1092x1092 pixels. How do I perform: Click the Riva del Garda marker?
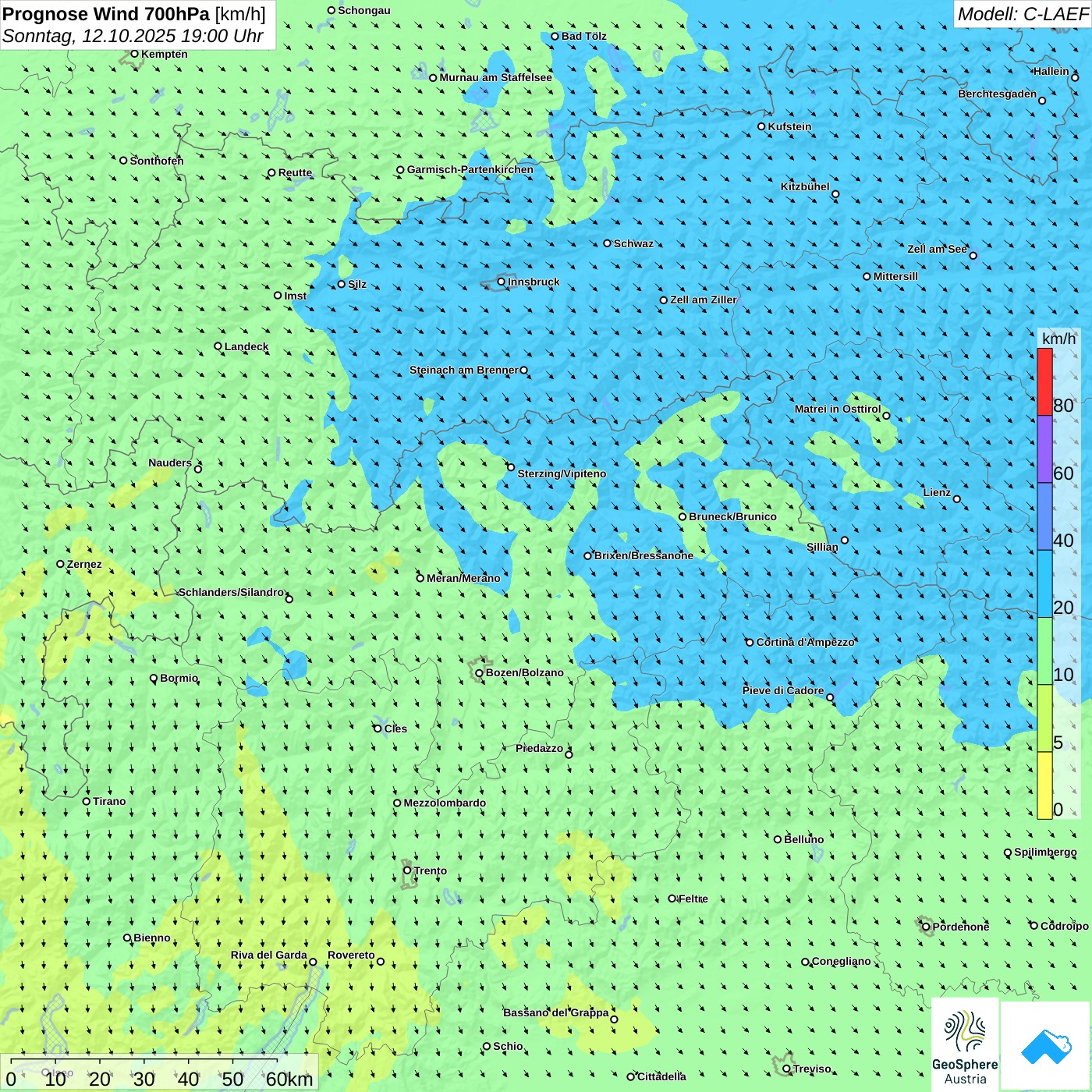[313, 962]
